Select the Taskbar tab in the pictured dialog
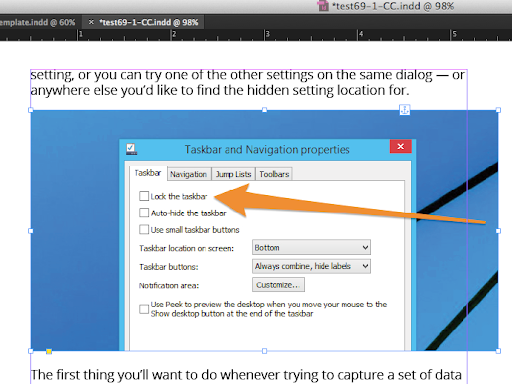Viewport: 512px width, 384px height. coord(148,173)
